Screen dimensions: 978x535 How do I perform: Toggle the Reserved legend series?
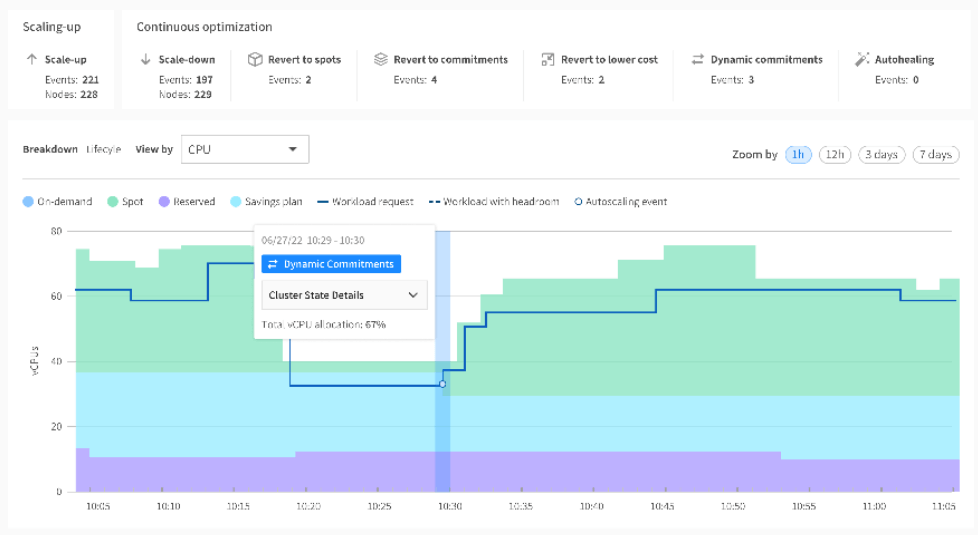coord(186,201)
